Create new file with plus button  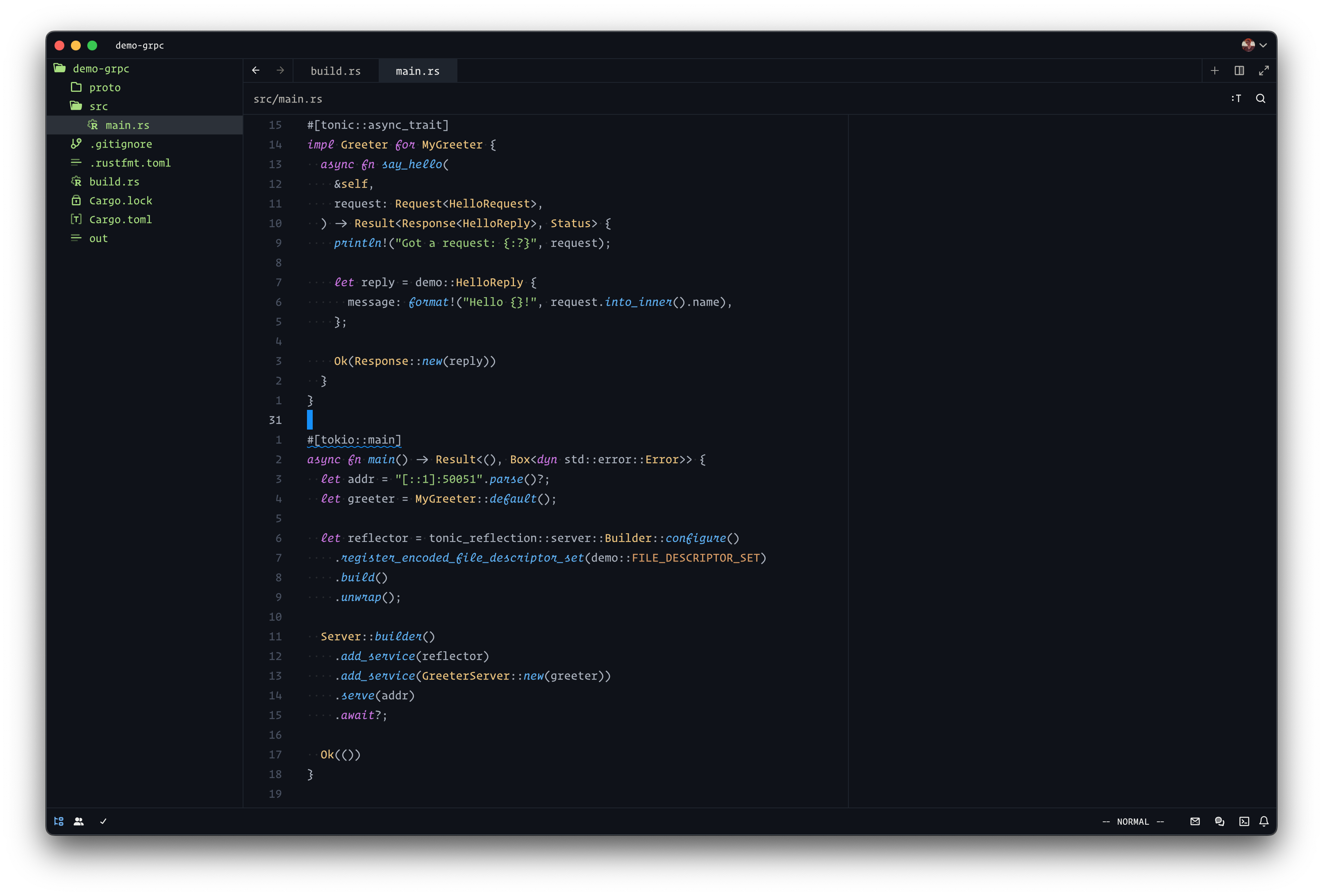pos(1214,70)
